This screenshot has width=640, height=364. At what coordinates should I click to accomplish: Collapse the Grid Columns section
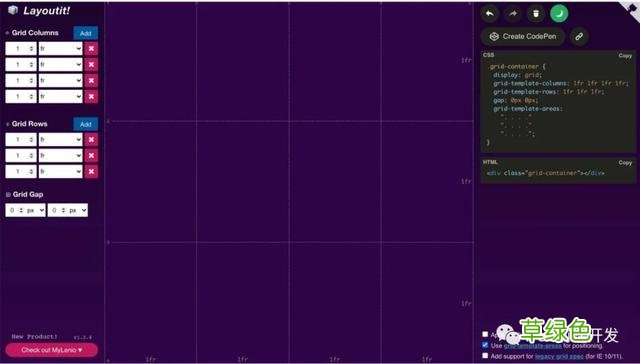(7, 33)
